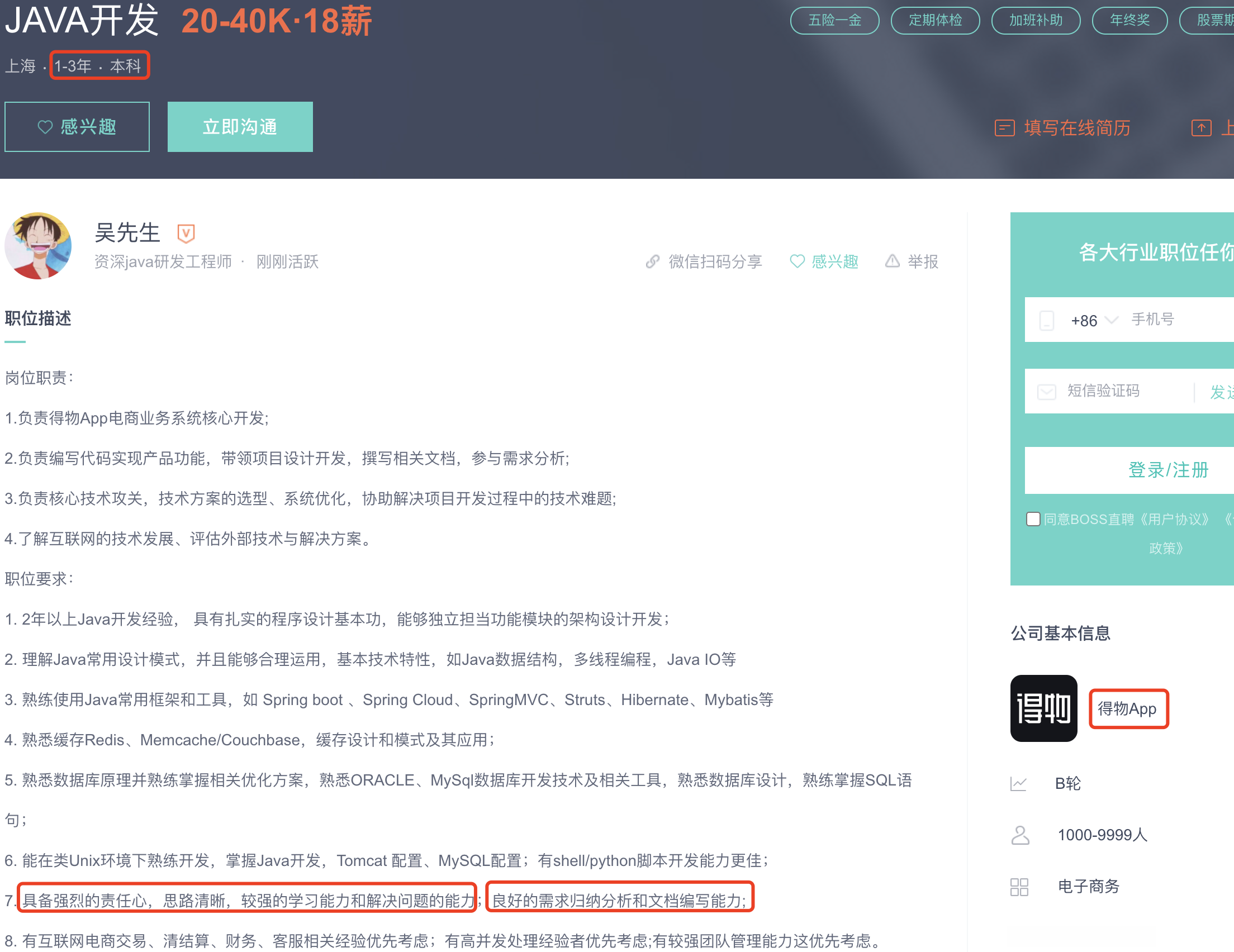Open the 得物App company name link

[x=1127, y=708]
